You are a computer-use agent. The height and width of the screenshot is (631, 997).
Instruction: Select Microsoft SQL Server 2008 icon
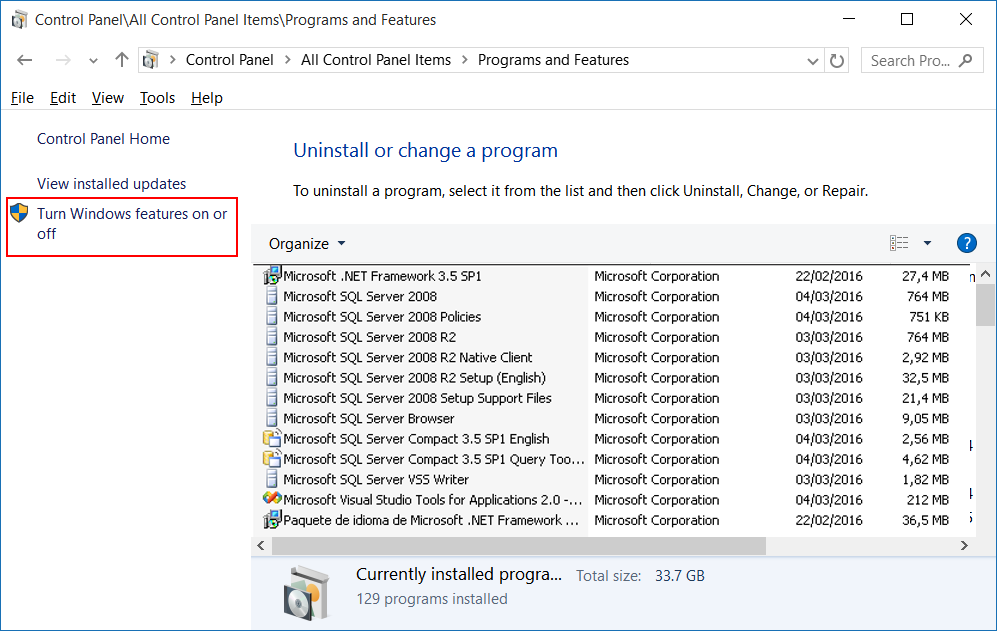pos(272,296)
